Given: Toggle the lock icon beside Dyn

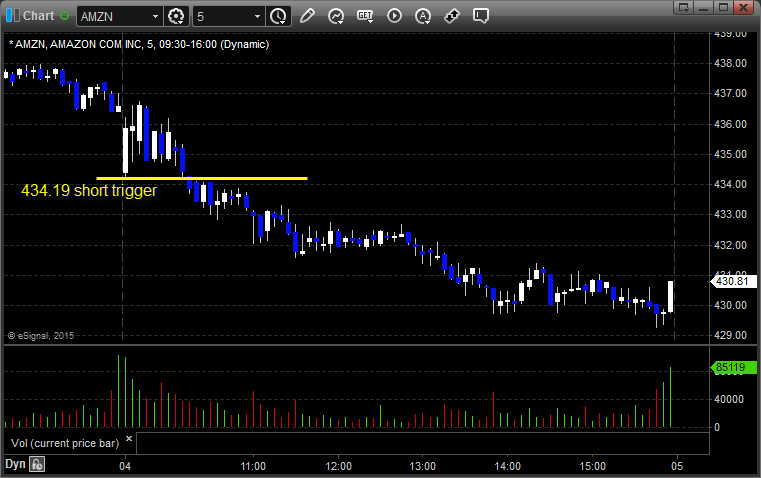Looking at the screenshot, I should (37, 464).
